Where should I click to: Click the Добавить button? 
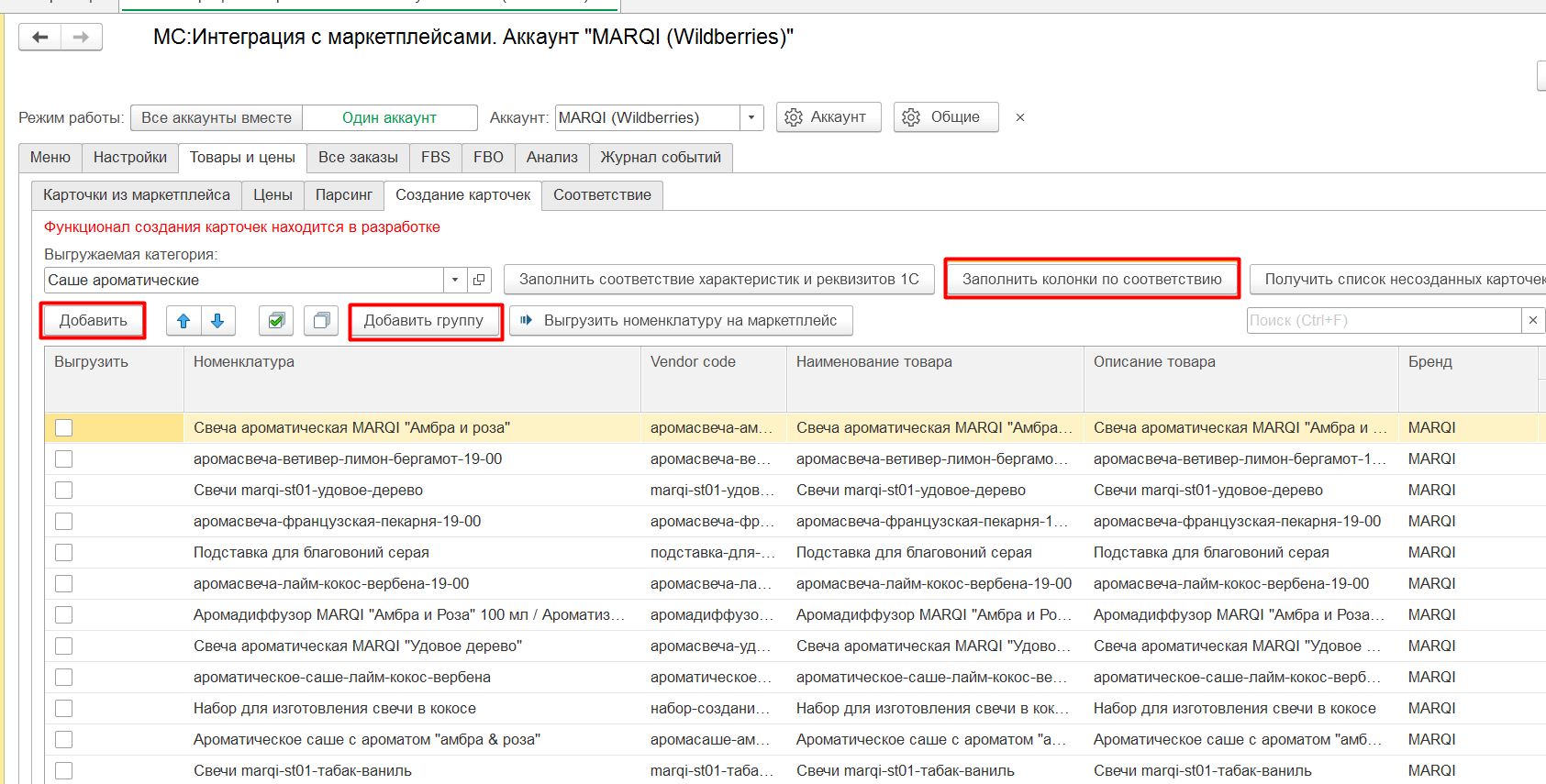[x=94, y=321]
